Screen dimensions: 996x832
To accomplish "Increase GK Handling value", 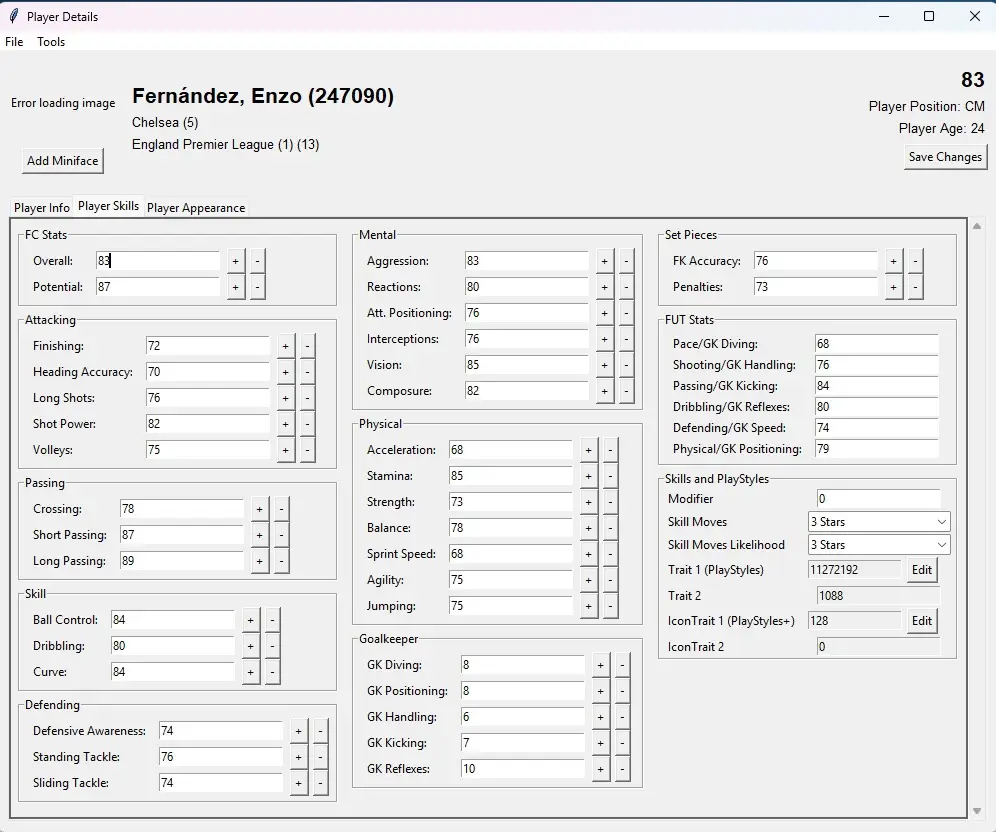I will (x=600, y=718).
